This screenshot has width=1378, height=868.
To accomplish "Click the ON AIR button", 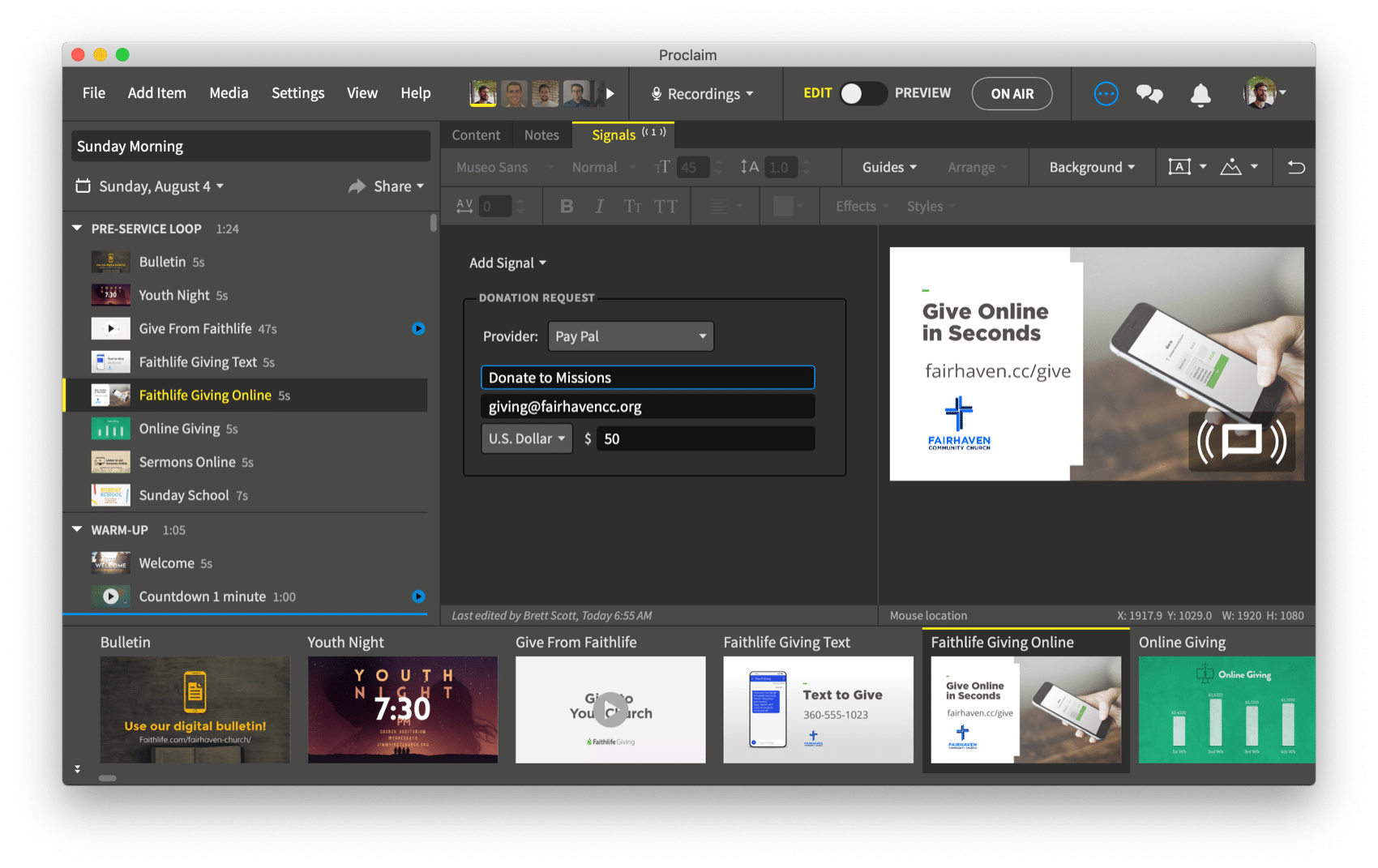I will (x=1012, y=93).
